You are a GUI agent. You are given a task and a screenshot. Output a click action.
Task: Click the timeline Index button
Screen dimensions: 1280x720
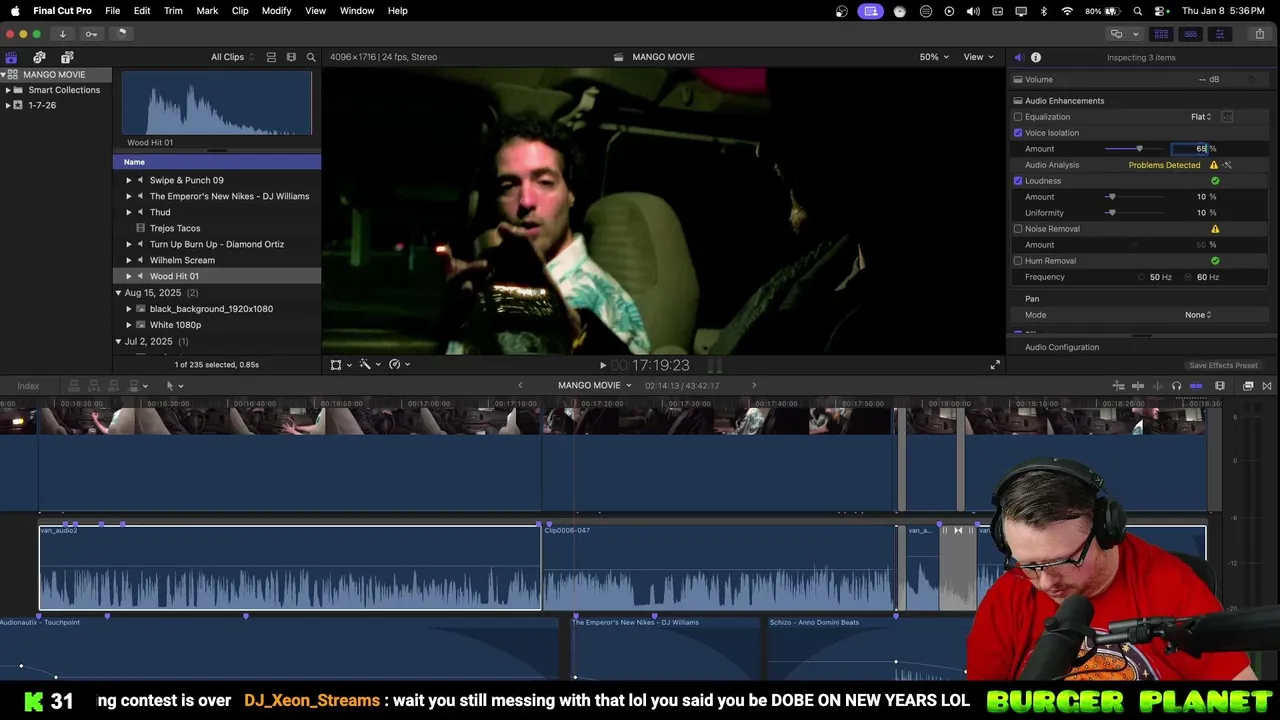point(28,386)
